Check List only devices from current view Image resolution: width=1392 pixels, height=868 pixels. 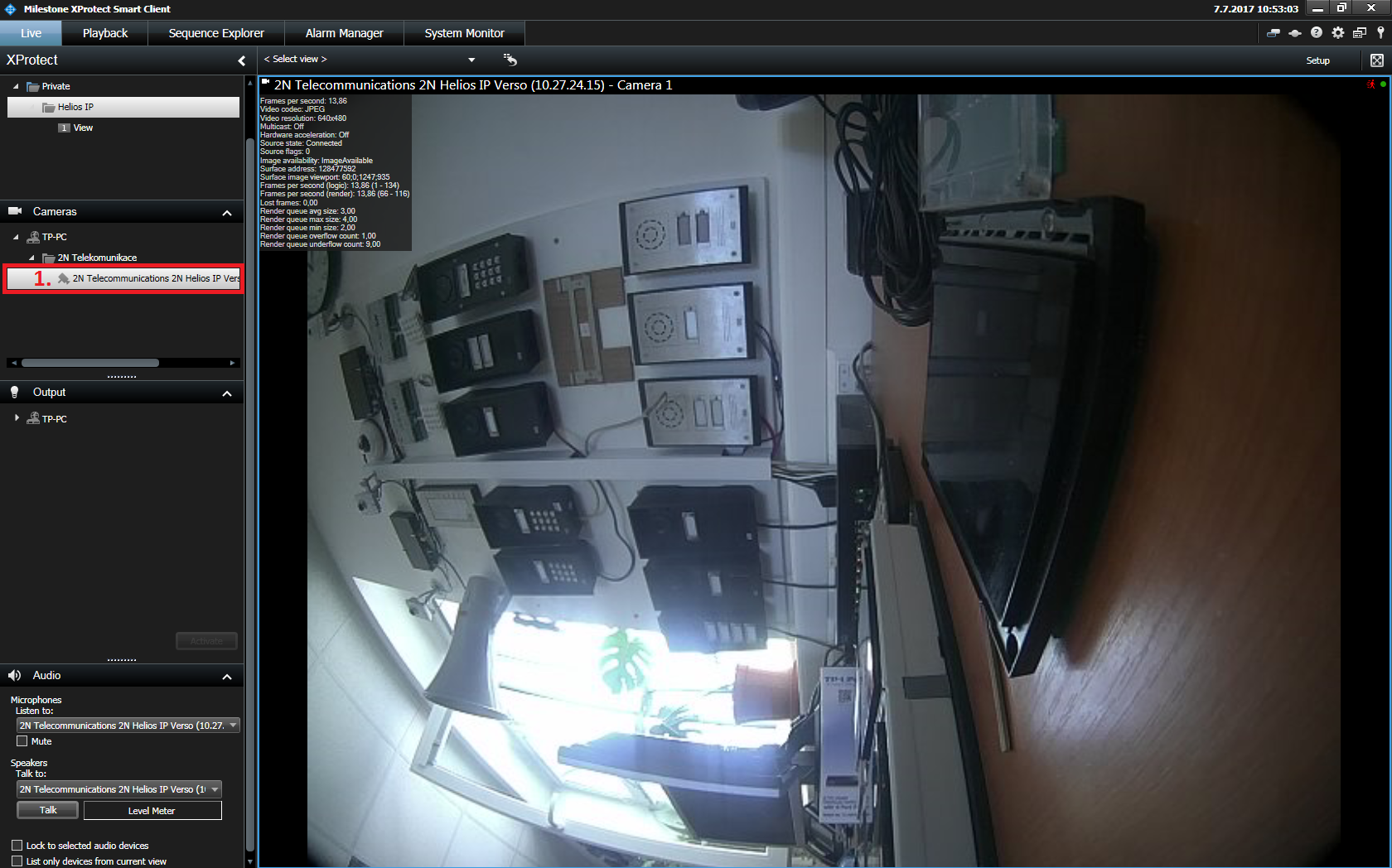(x=17, y=861)
